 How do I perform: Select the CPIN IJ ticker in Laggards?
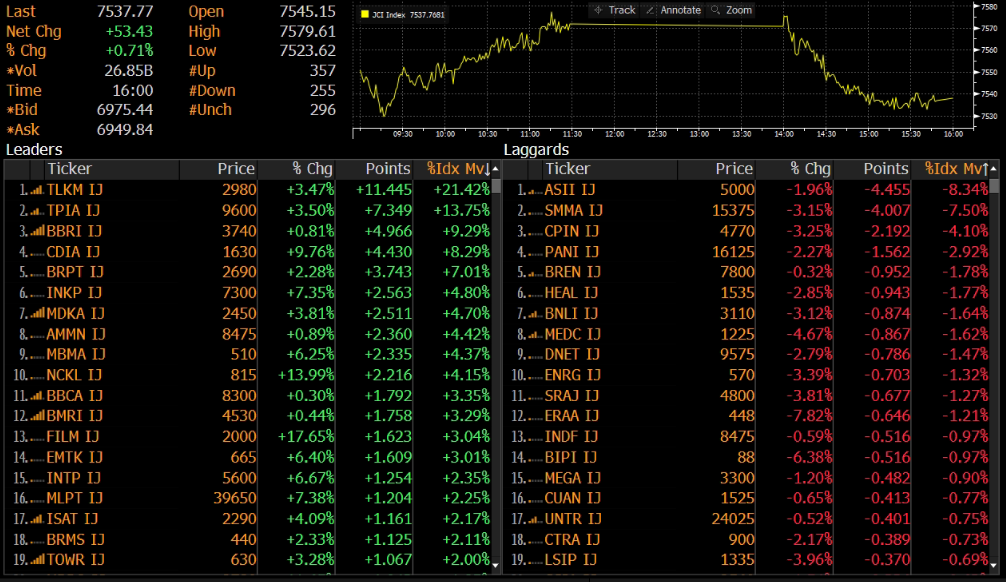572,231
